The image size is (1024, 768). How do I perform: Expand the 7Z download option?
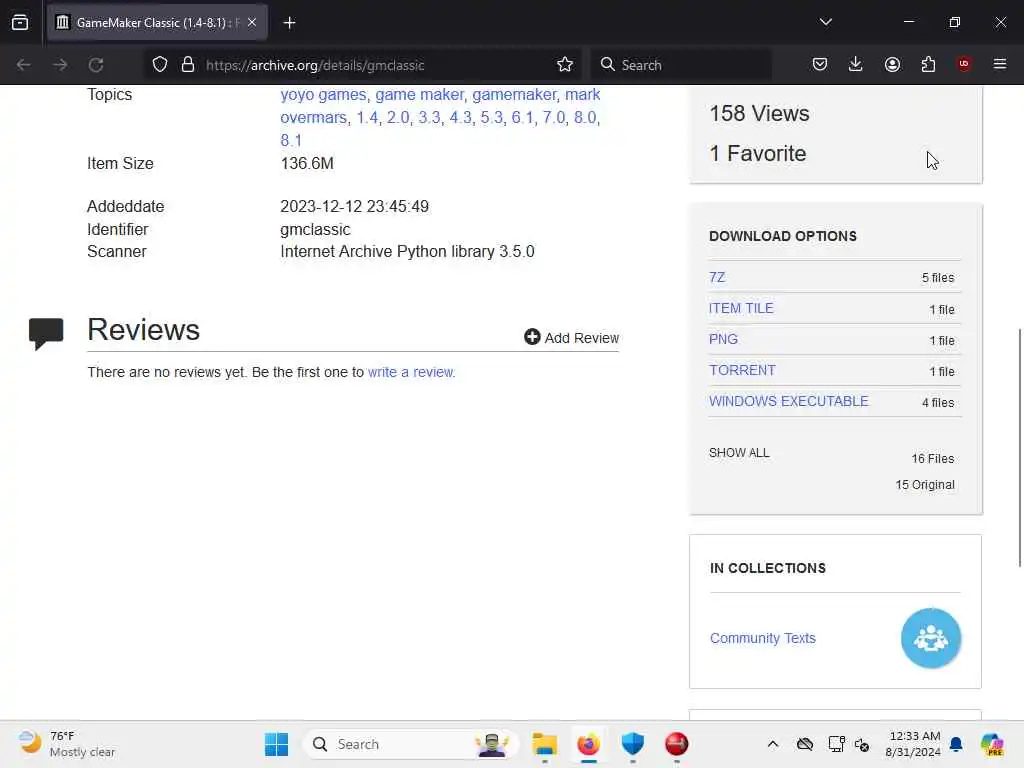click(717, 277)
